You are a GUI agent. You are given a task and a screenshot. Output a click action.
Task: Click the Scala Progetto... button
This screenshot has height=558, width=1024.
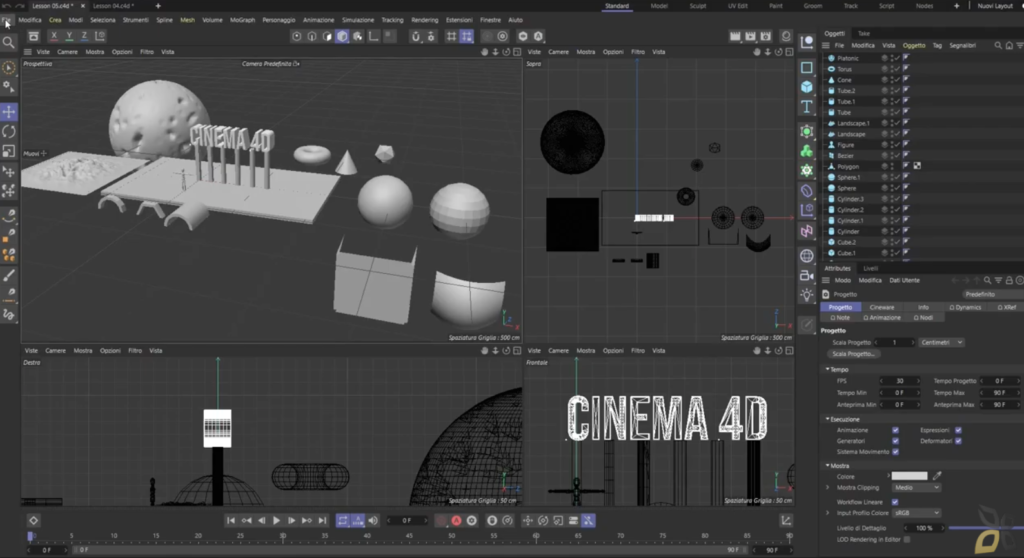(x=853, y=353)
